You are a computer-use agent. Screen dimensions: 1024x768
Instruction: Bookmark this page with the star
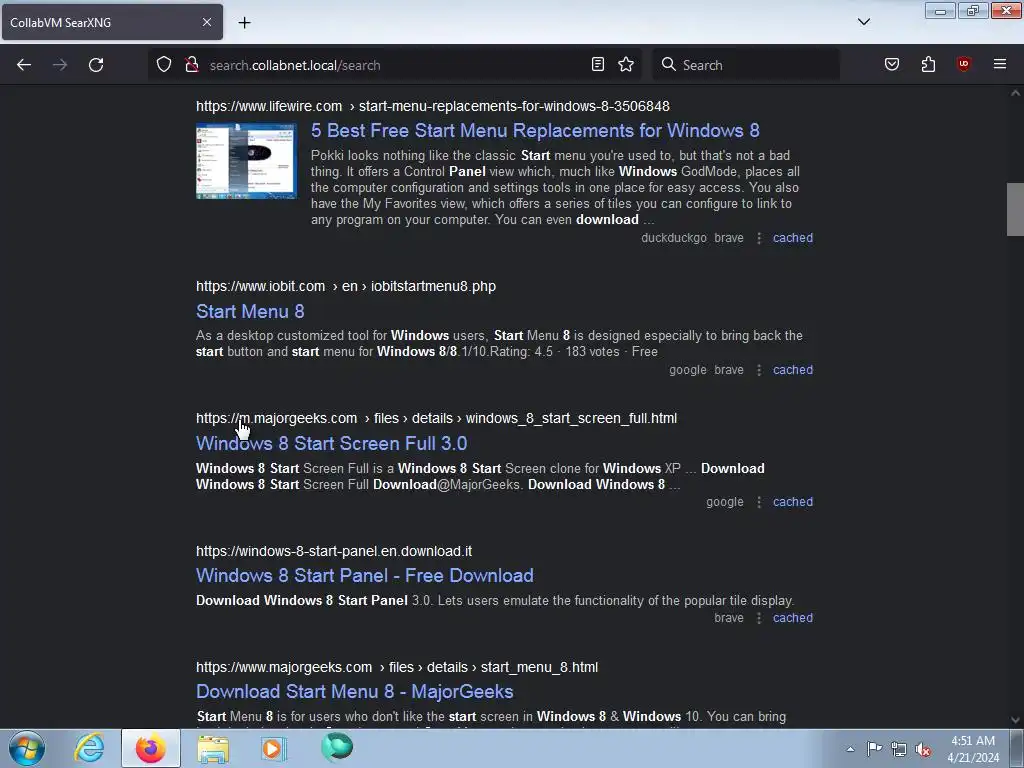pyautogui.click(x=626, y=64)
